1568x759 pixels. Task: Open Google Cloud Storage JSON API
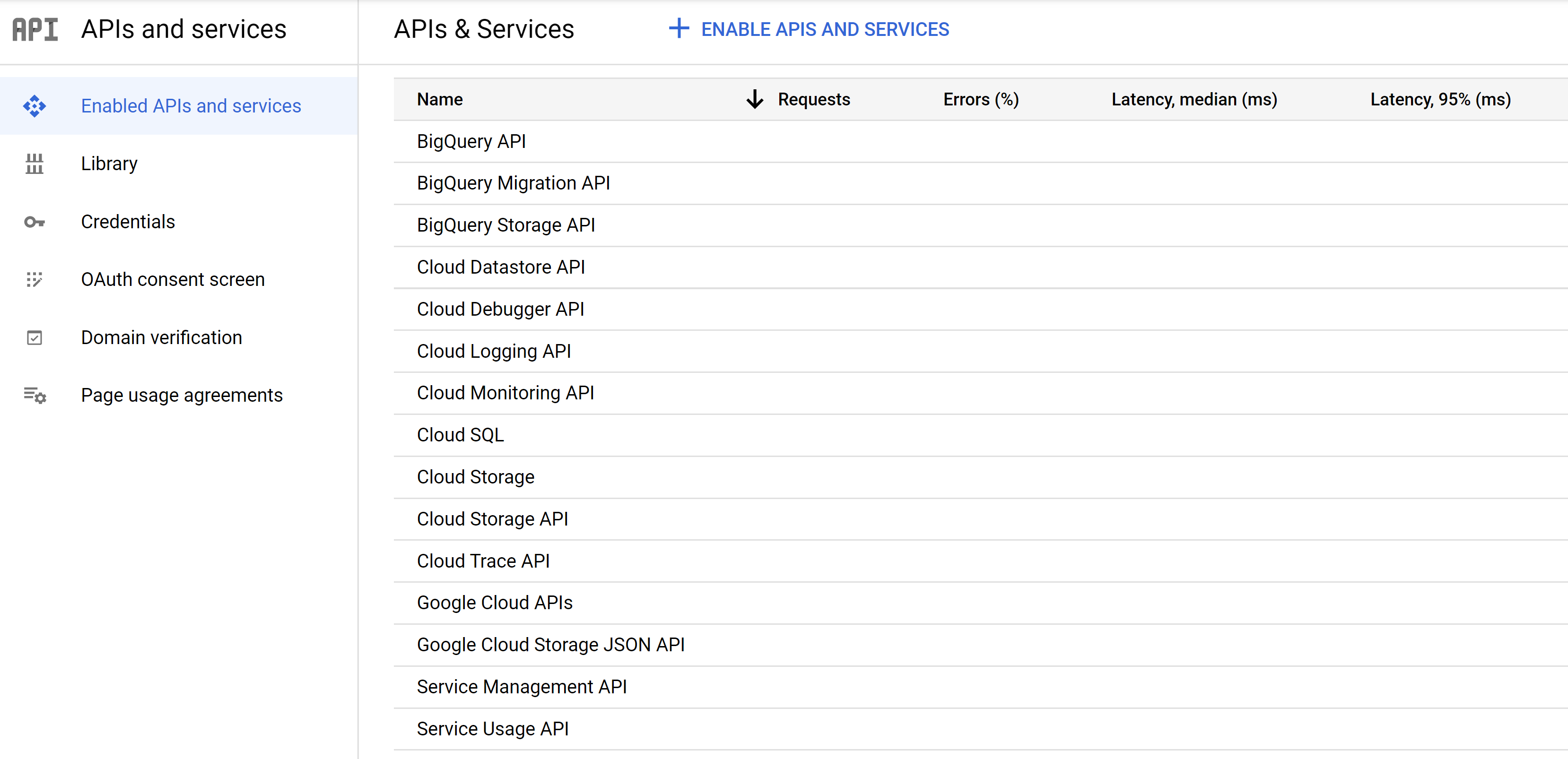[x=550, y=644]
